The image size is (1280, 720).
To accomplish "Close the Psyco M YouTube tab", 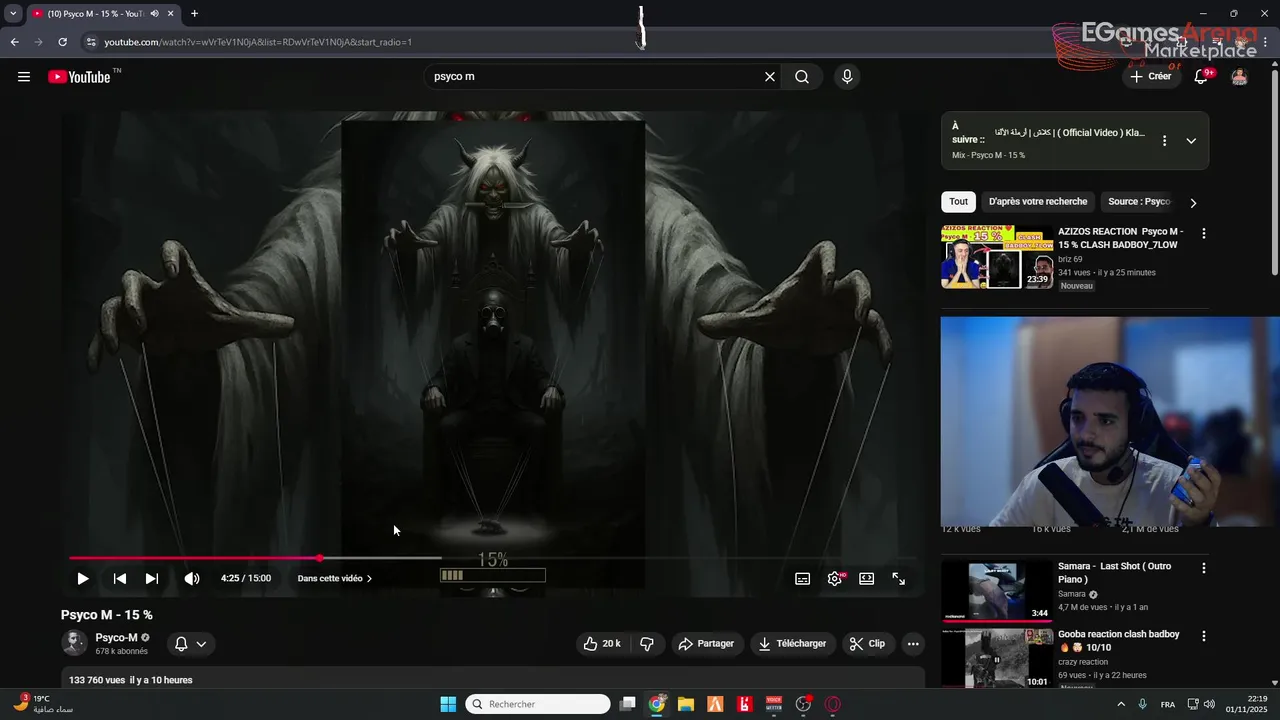I will (170, 14).
